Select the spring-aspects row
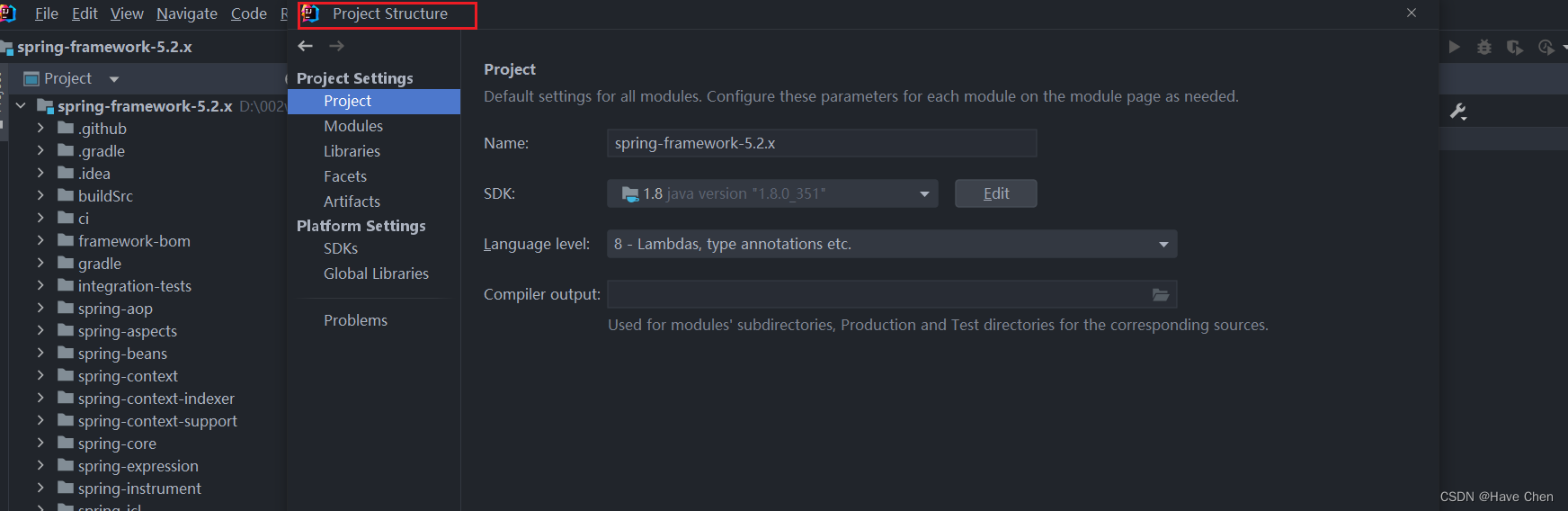 coord(148,330)
